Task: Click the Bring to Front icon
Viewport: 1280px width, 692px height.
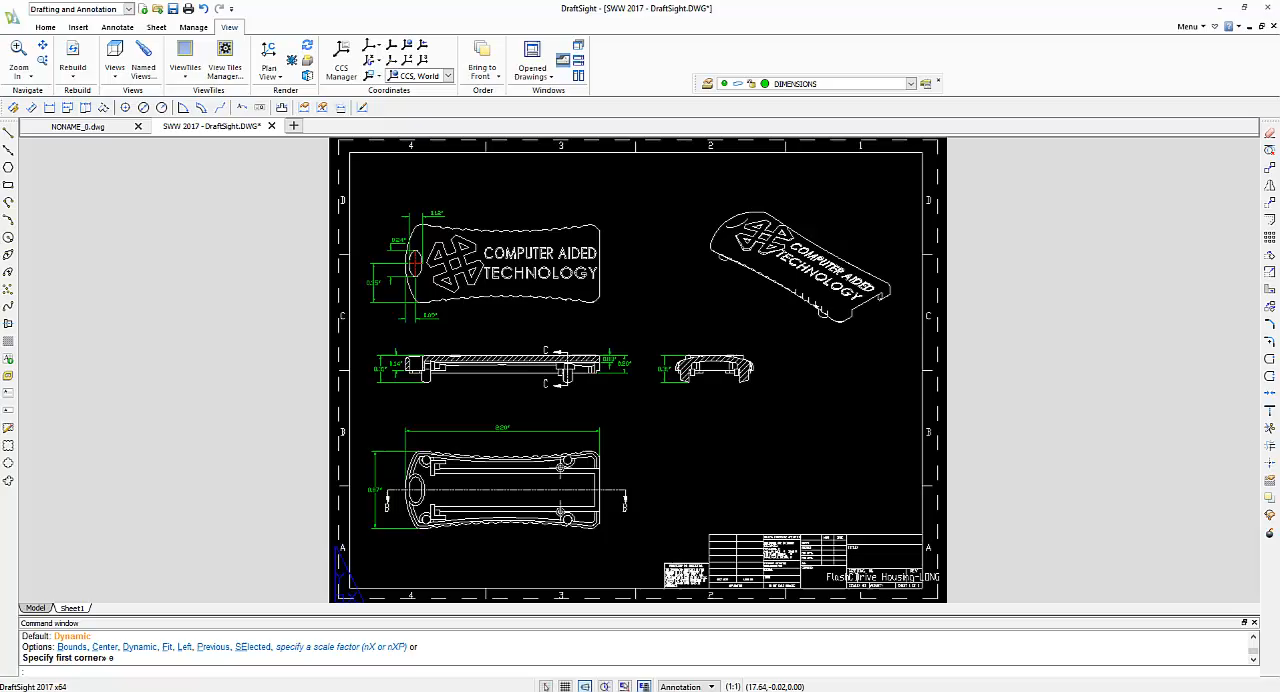Action: pos(482,48)
